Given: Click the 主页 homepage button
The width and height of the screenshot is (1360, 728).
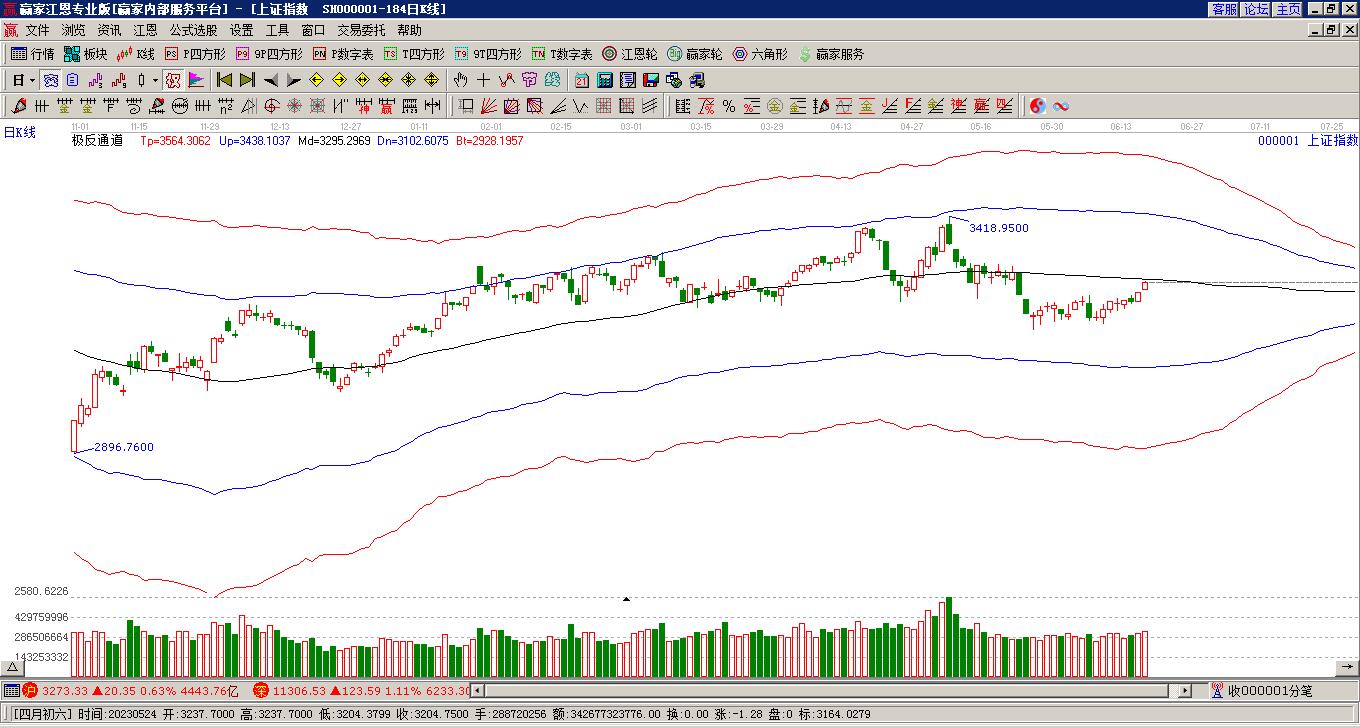Looking at the screenshot, I should coord(1288,9).
